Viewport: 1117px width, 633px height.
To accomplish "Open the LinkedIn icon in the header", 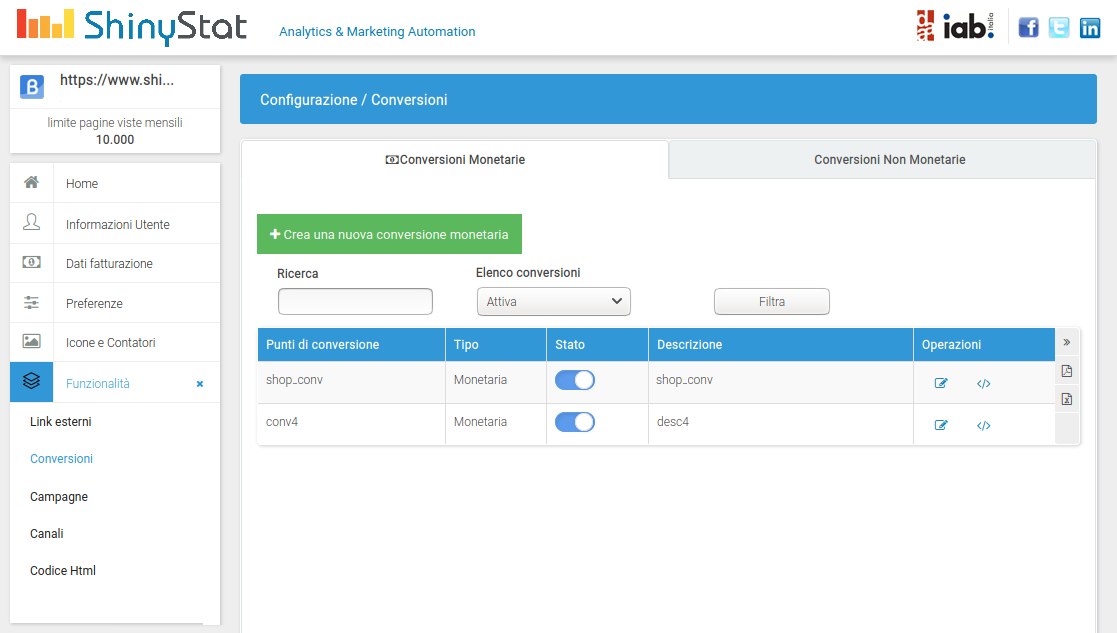I will [1089, 28].
